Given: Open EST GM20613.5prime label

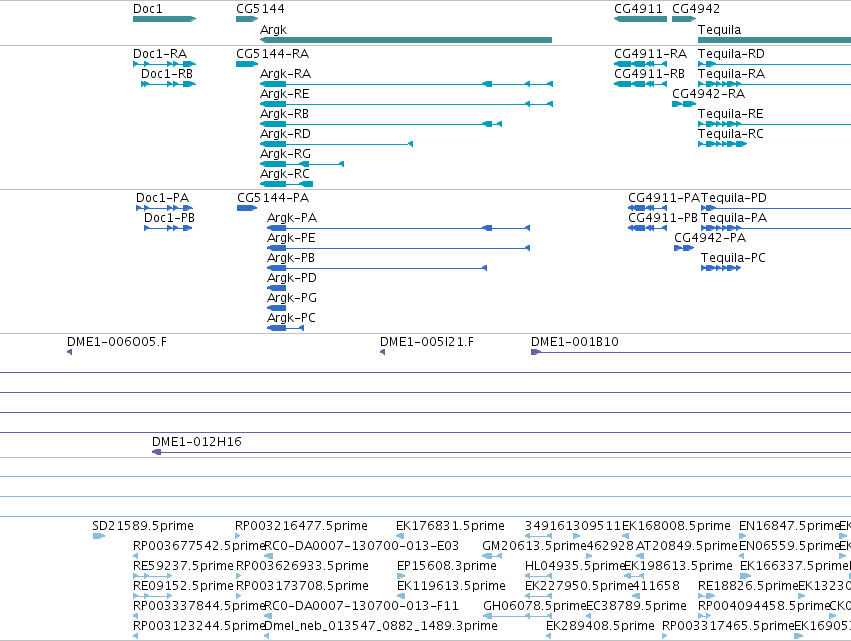Looking at the screenshot, I should coord(534,546).
